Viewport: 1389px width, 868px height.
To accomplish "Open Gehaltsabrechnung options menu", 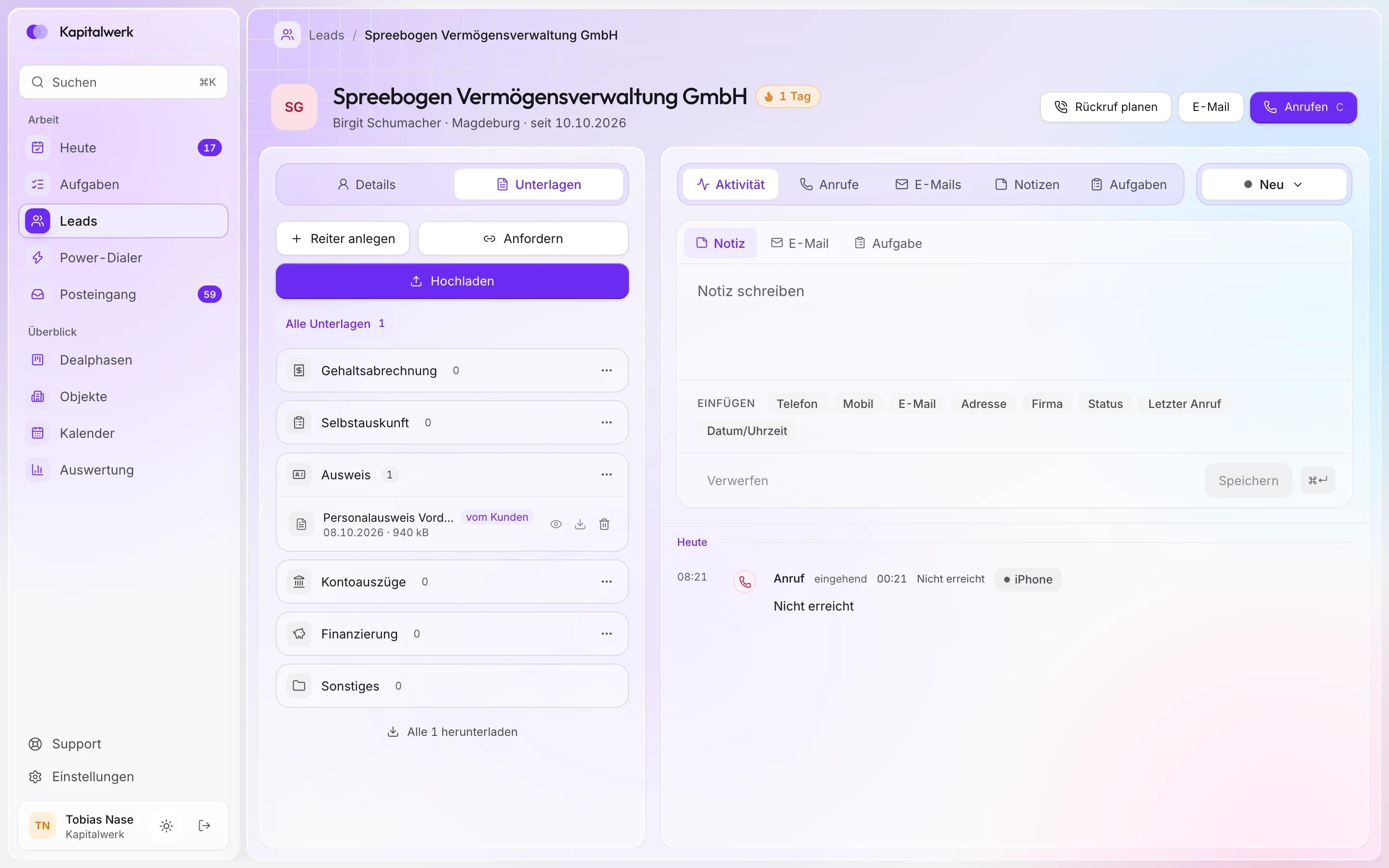I will [607, 370].
